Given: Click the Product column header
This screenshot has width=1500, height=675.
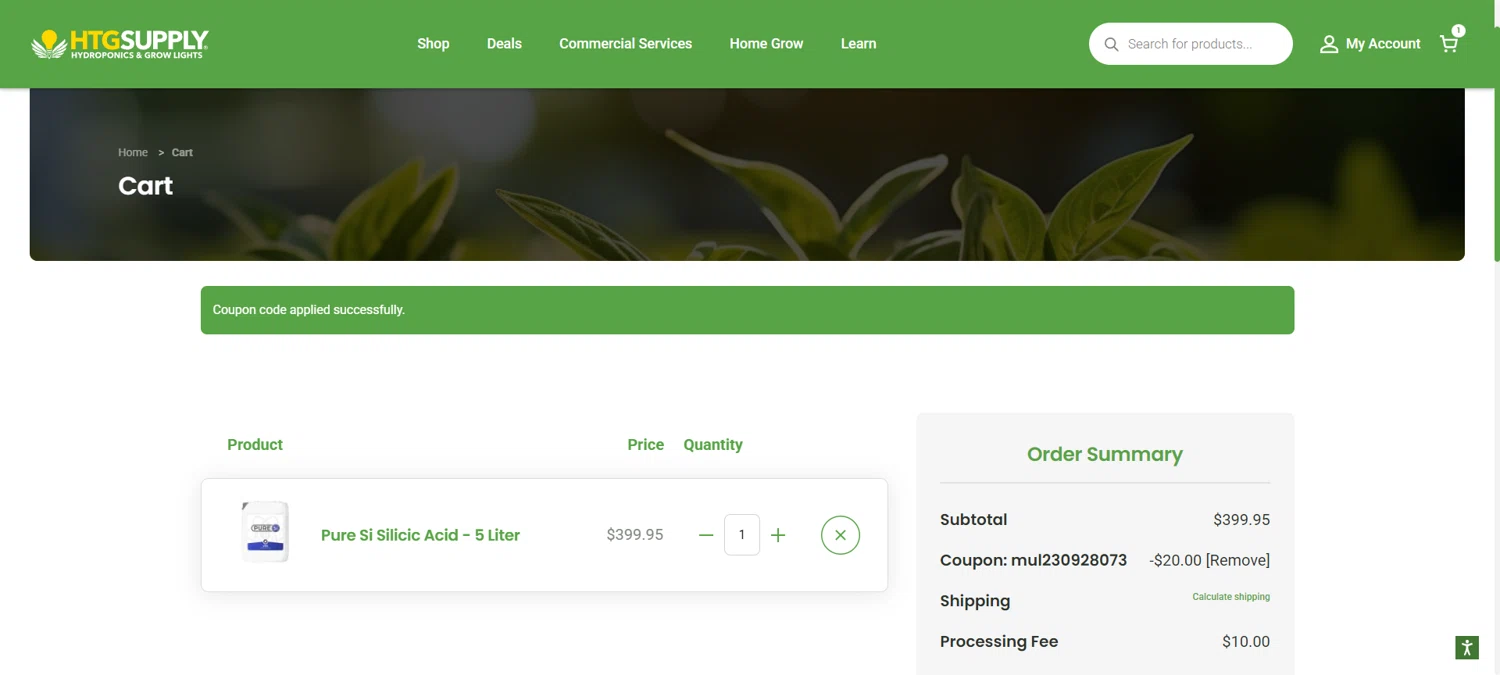Looking at the screenshot, I should (x=255, y=445).
